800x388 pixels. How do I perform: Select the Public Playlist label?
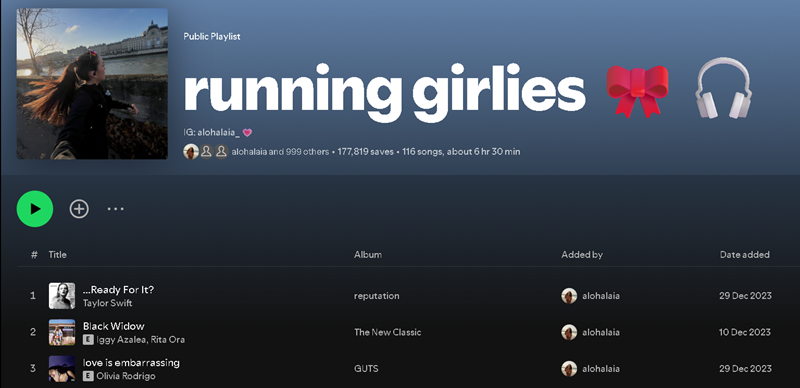point(212,36)
